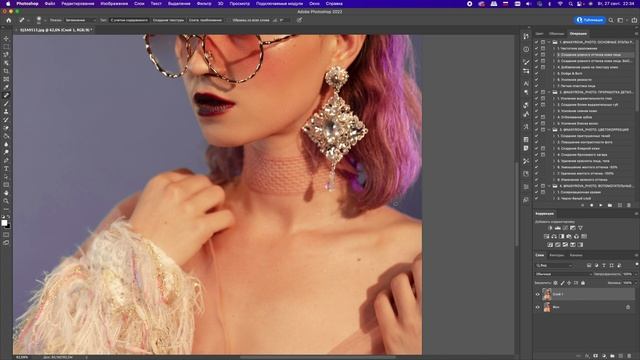Select the Eyedropper tool
640x360 pixels.
tap(6, 87)
